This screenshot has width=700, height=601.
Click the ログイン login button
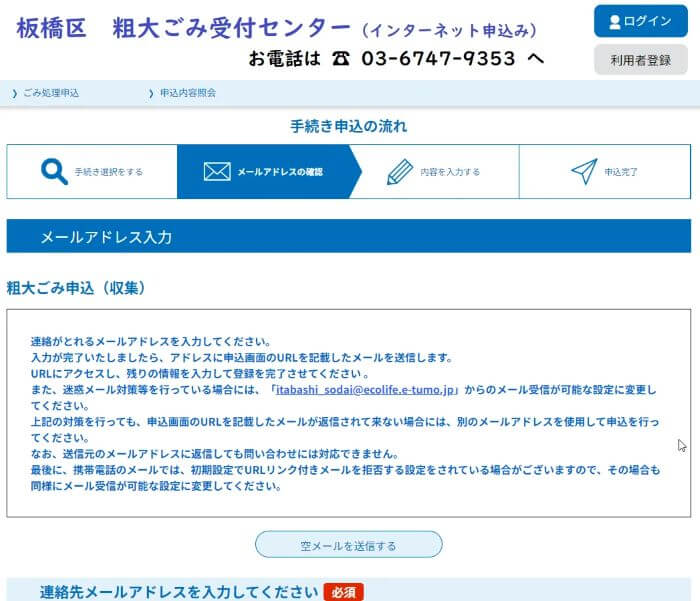pos(641,21)
